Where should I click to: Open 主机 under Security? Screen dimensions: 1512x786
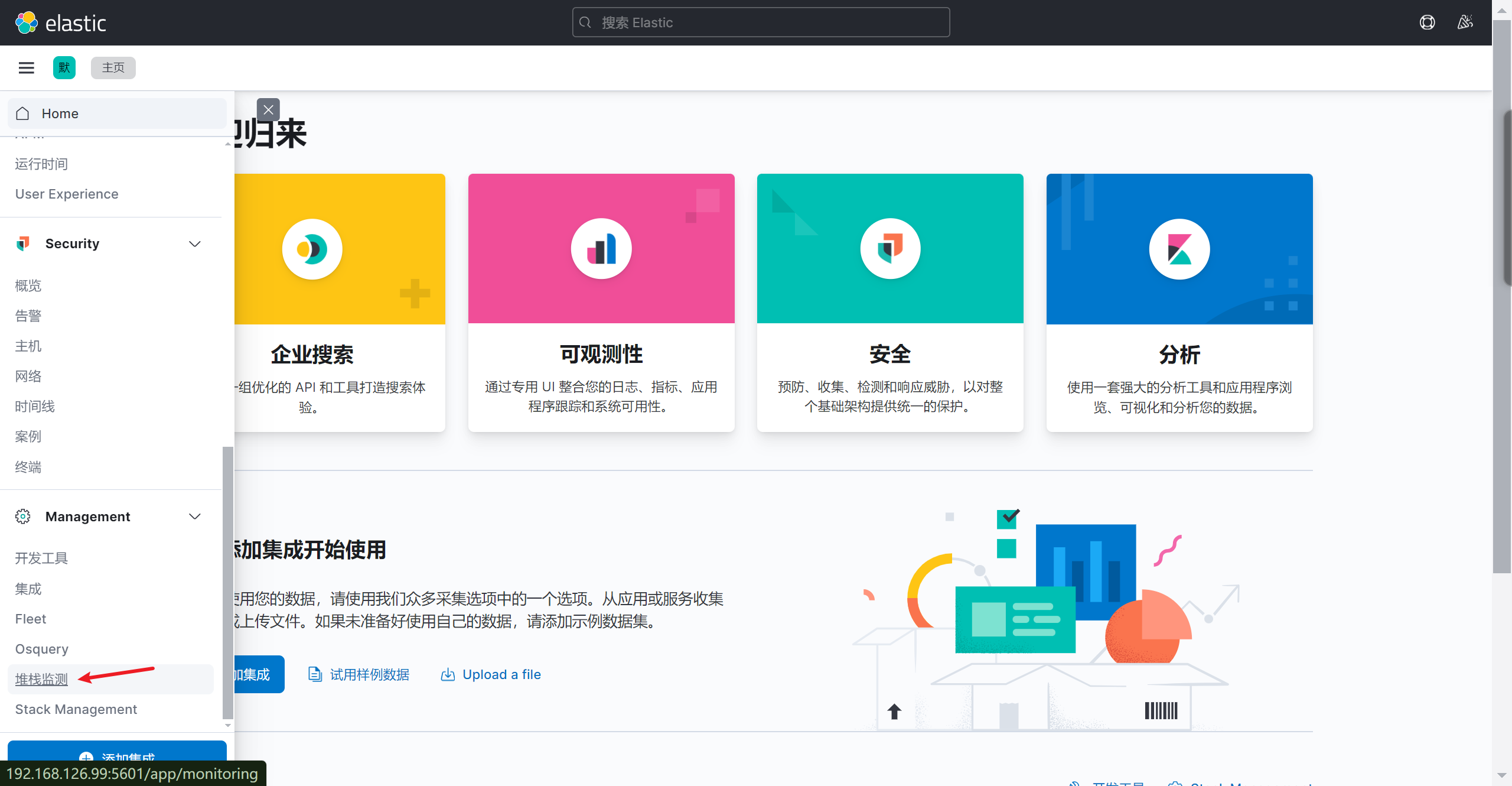pos(28,346)
